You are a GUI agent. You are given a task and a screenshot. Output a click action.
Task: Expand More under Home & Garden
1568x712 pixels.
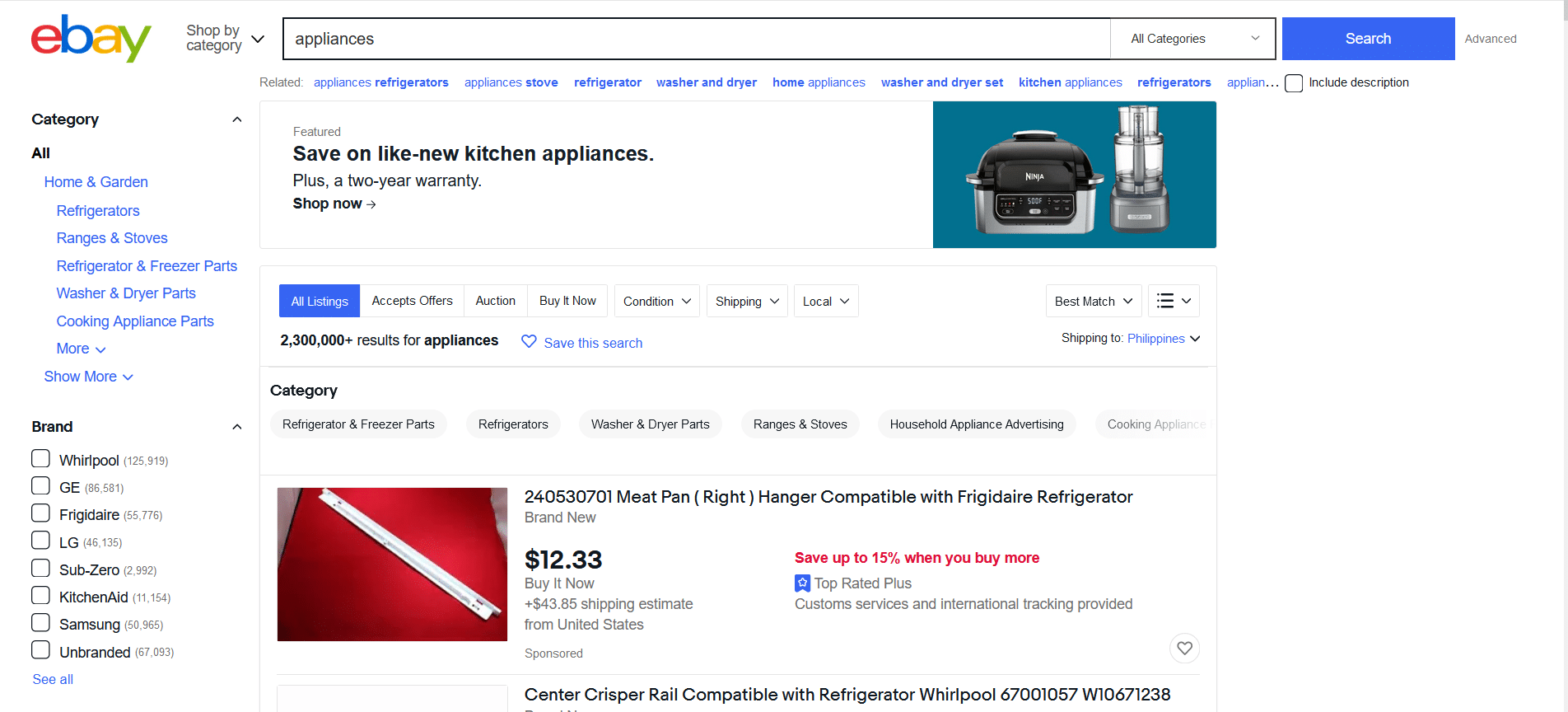click(81, 349)
